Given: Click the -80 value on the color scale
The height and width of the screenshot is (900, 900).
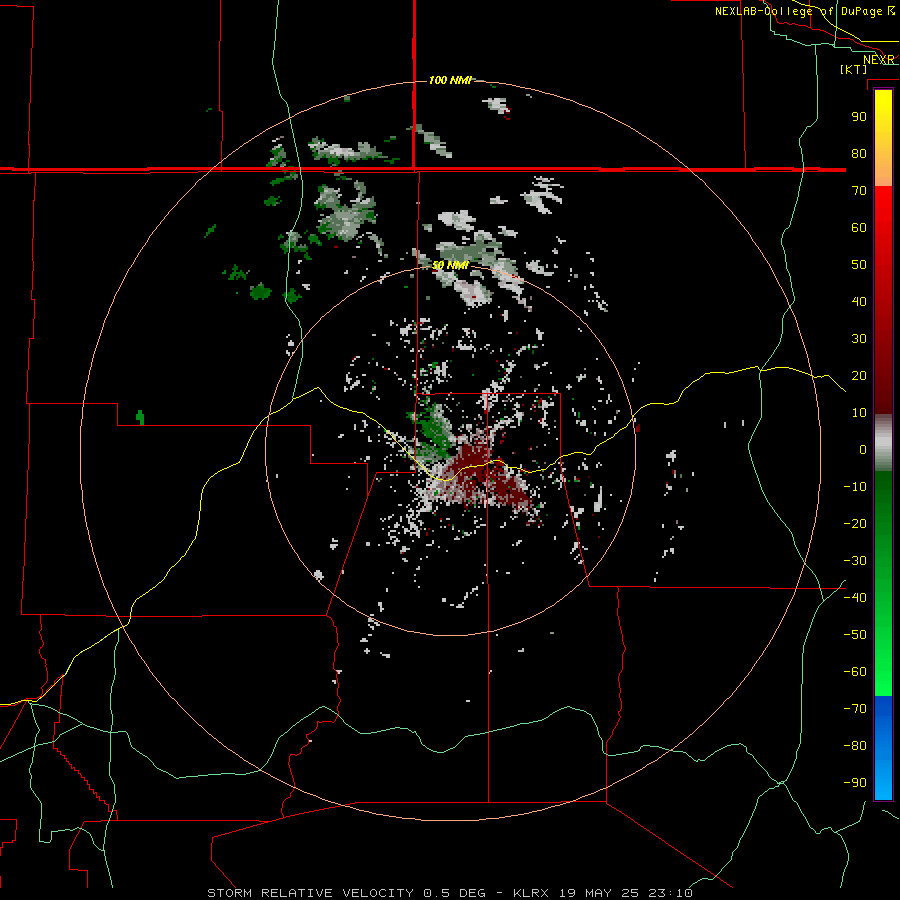Looking at the screenshot, I should [855, 746].
